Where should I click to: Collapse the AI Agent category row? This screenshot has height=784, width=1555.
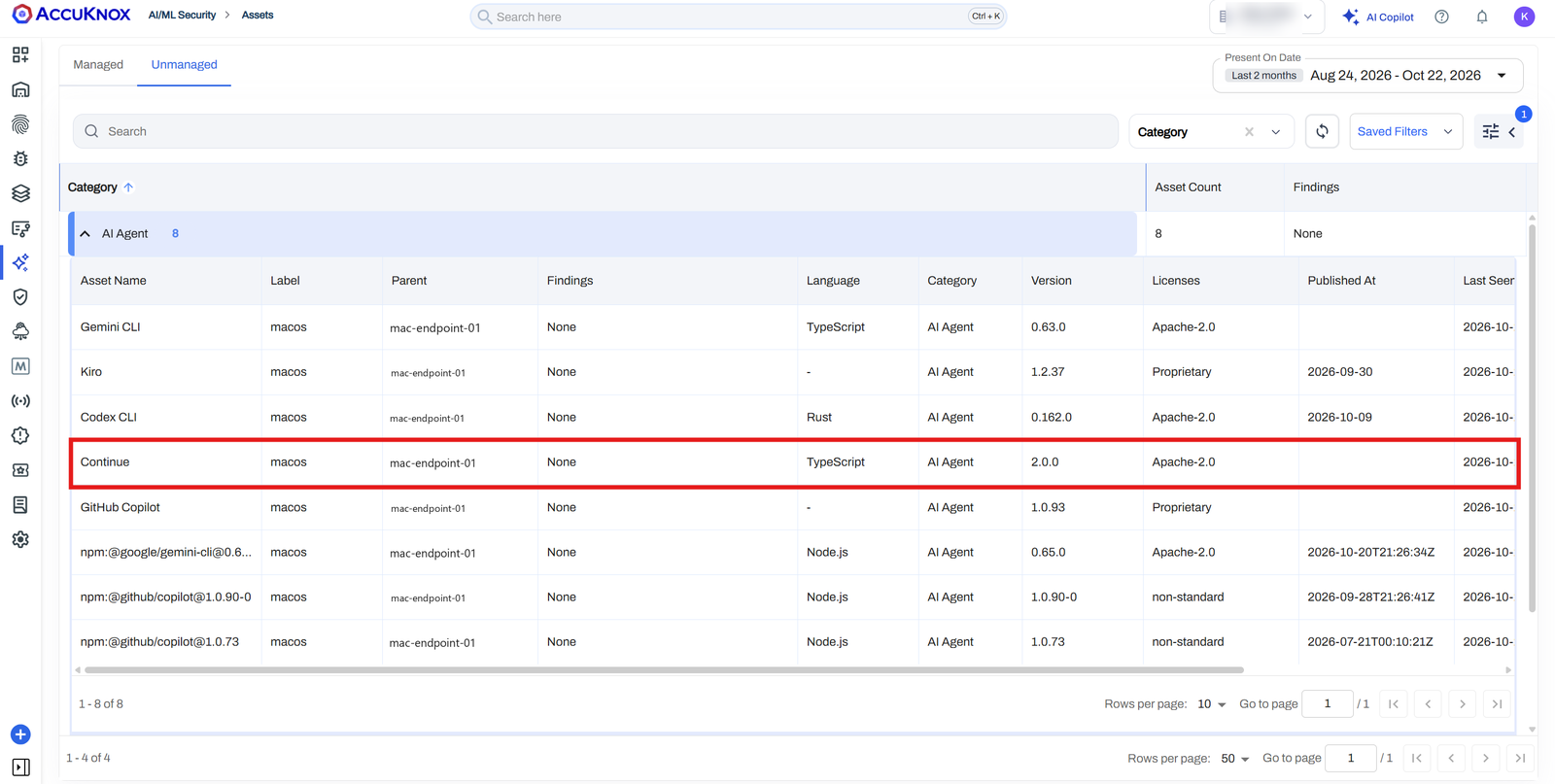tap(86, 234)
